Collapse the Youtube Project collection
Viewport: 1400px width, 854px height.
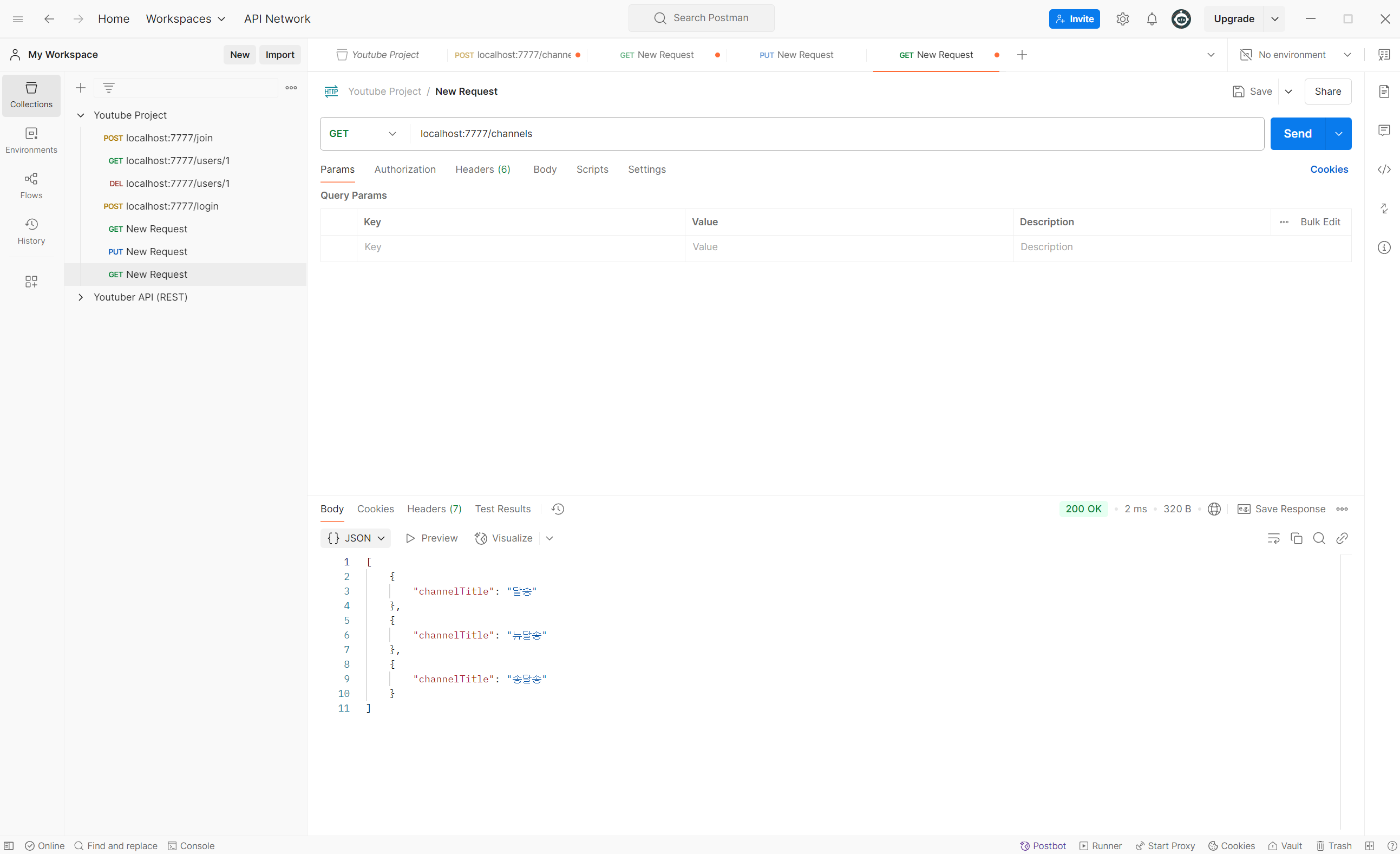[81, 115]
